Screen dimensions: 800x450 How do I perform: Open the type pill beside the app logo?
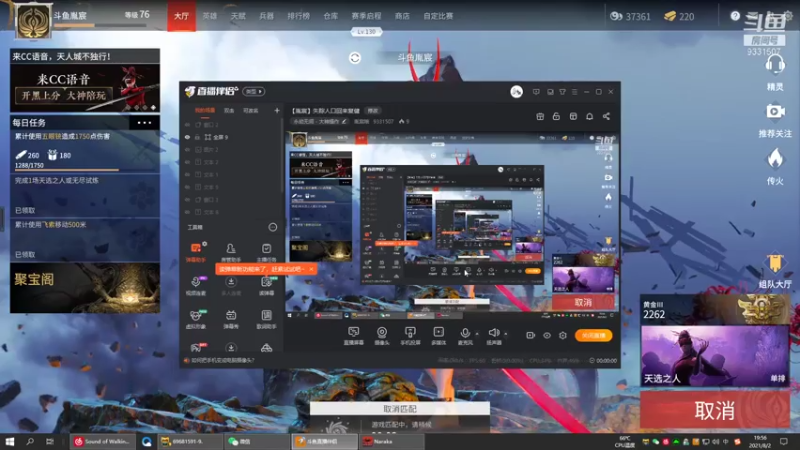(254, 91)
